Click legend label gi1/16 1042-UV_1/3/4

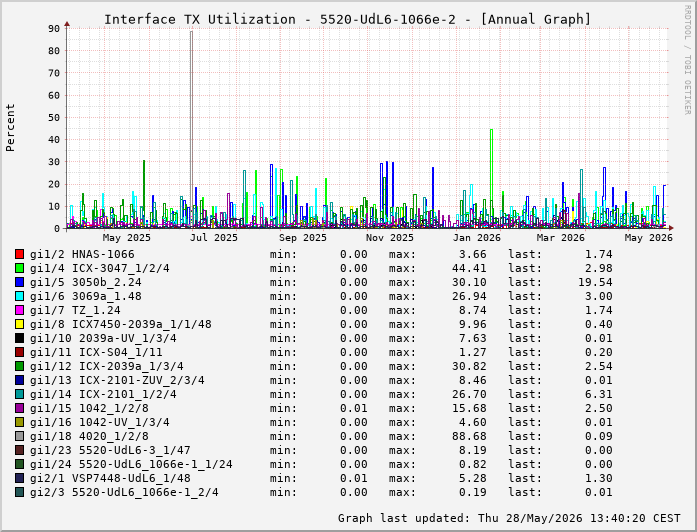tap(100, 422)
